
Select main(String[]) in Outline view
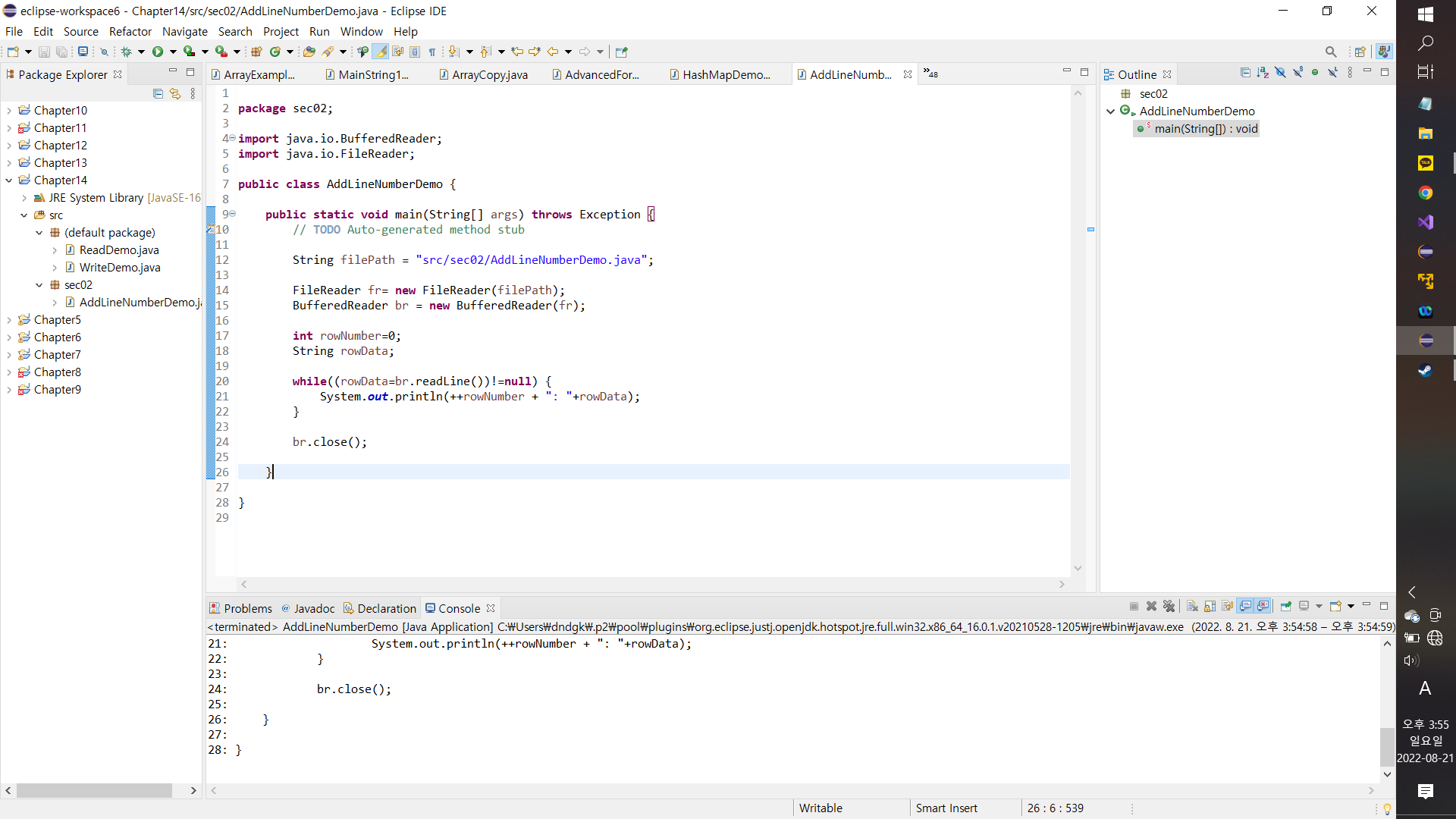point(1205,129)
